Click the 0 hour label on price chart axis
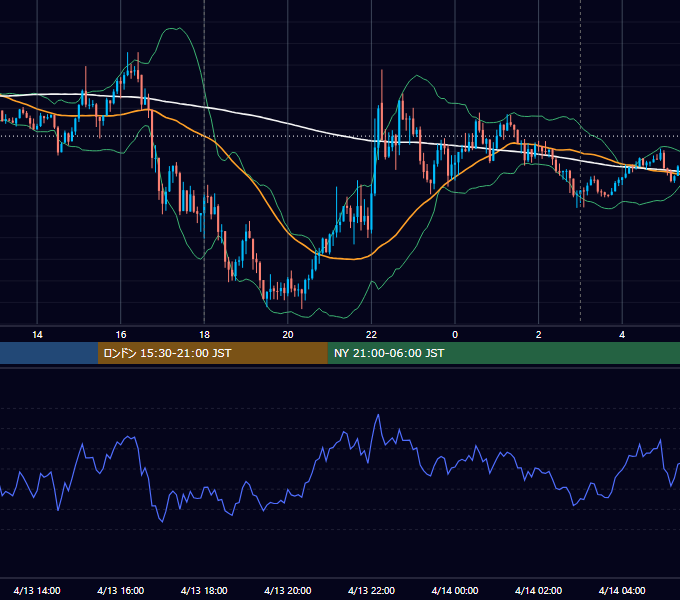Image resolution: width=680 pixels, height=600 pixels. (x=455, y=335)
